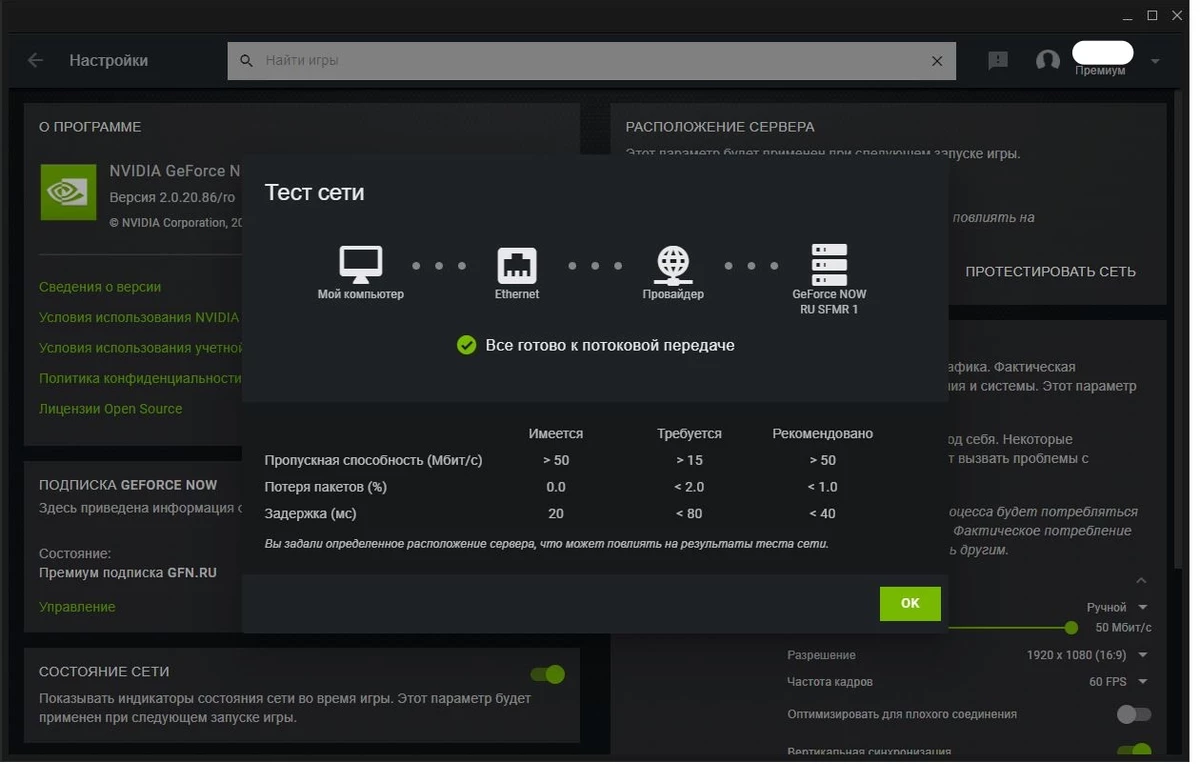Open Сведения о версии link

pos(100,287)
